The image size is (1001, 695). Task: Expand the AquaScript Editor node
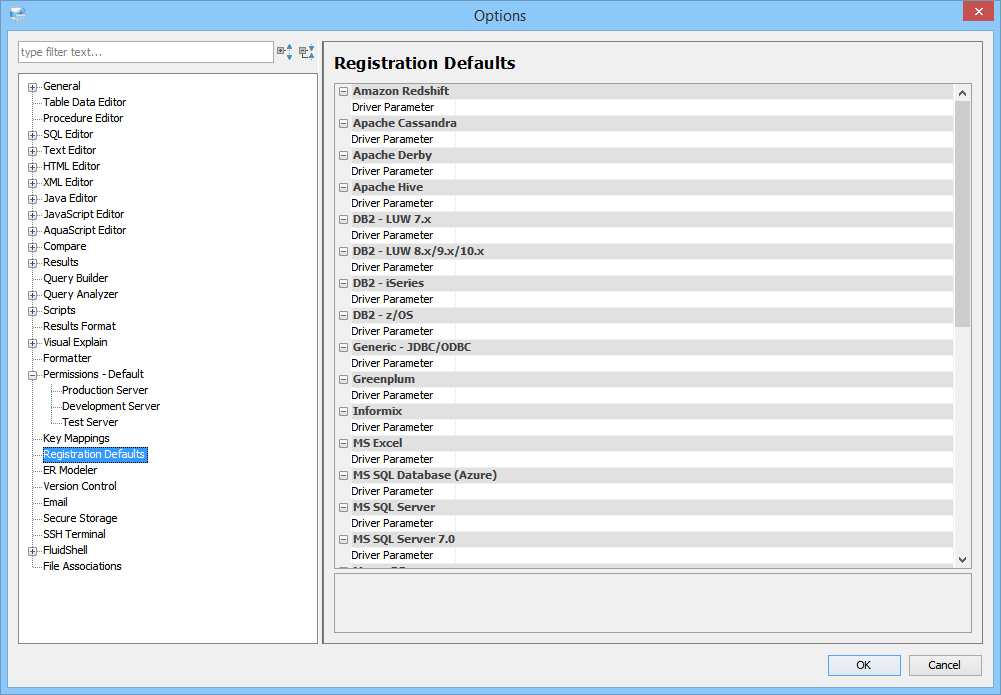(33, 230)
